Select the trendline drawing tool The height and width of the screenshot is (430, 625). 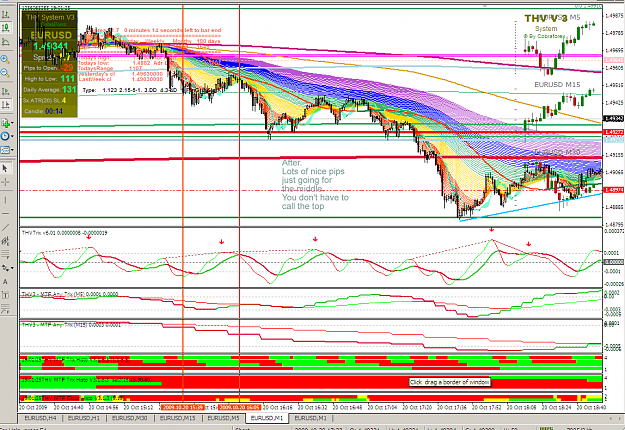[x=6, y=227]
